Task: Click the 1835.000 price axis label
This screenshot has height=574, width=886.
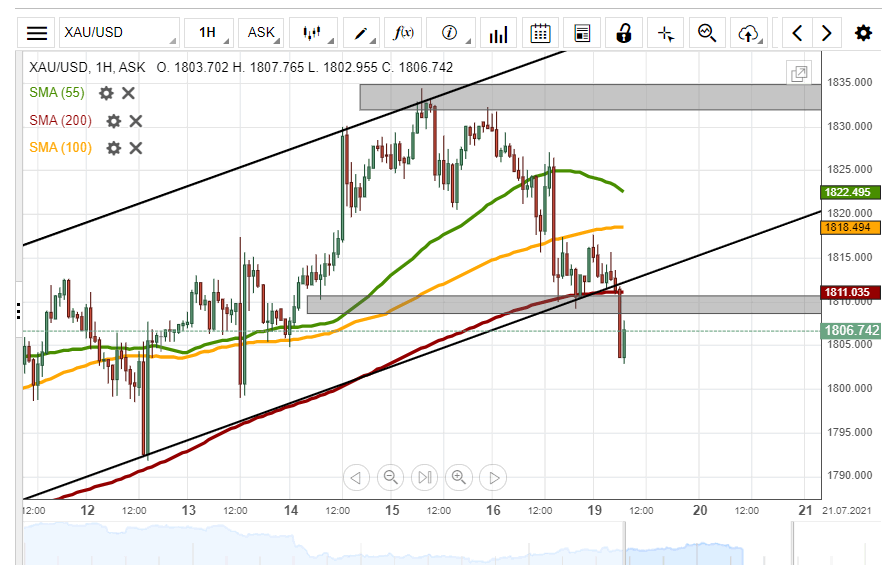Action: point(849,82)
